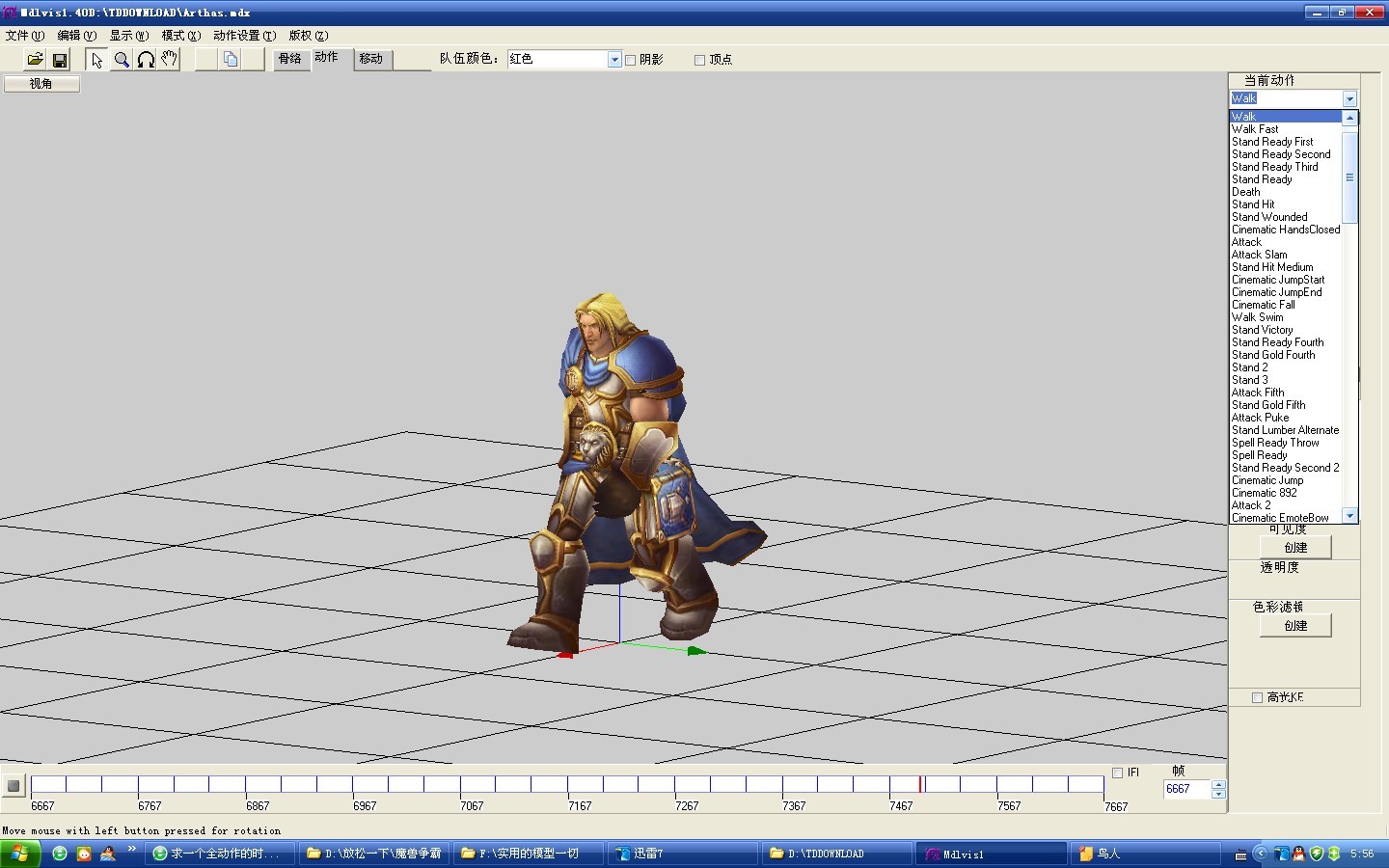Select the hand pan tool

pyautogui.click(x=170, y=60)
